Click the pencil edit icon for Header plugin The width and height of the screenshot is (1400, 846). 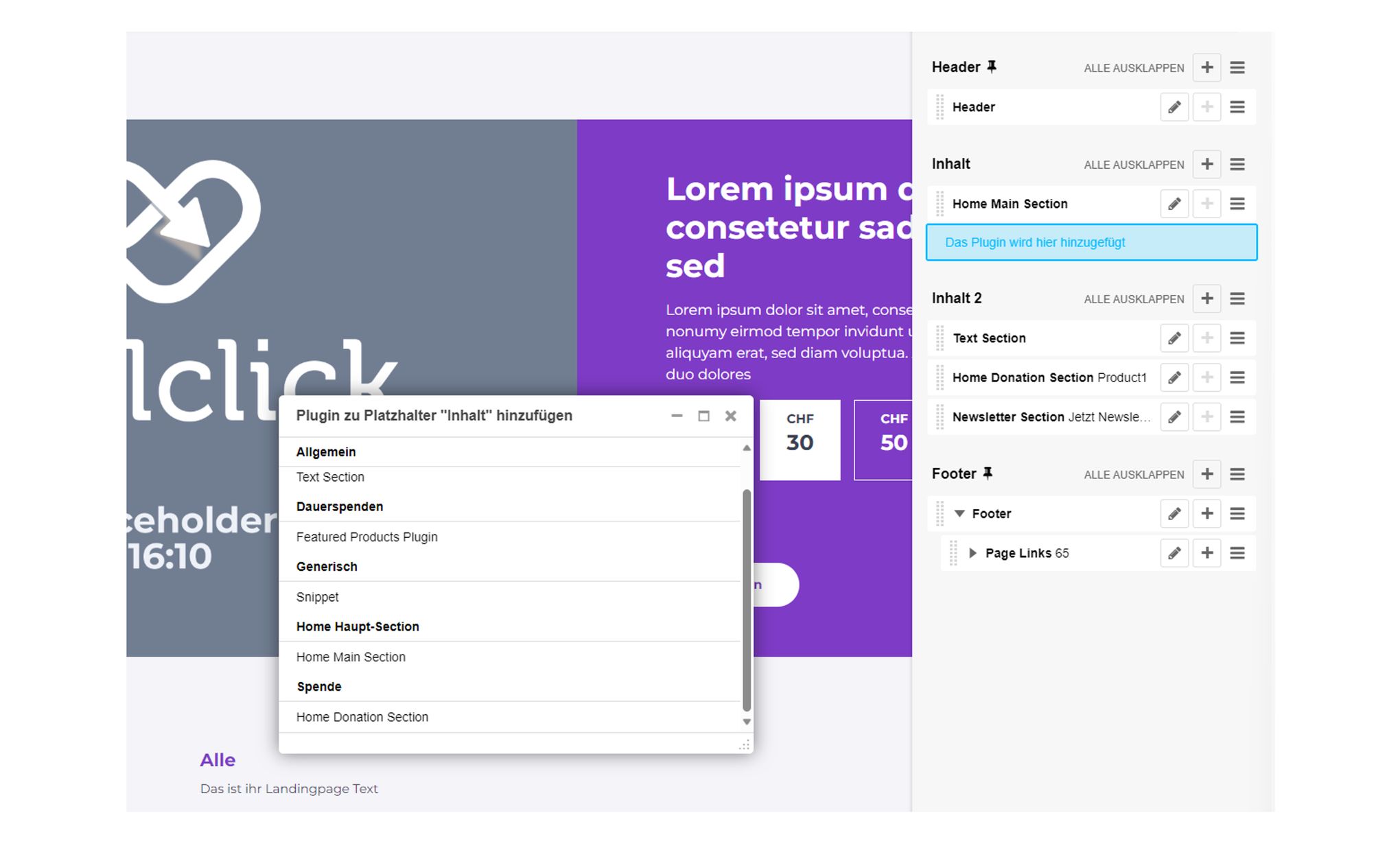point(1174,107)
